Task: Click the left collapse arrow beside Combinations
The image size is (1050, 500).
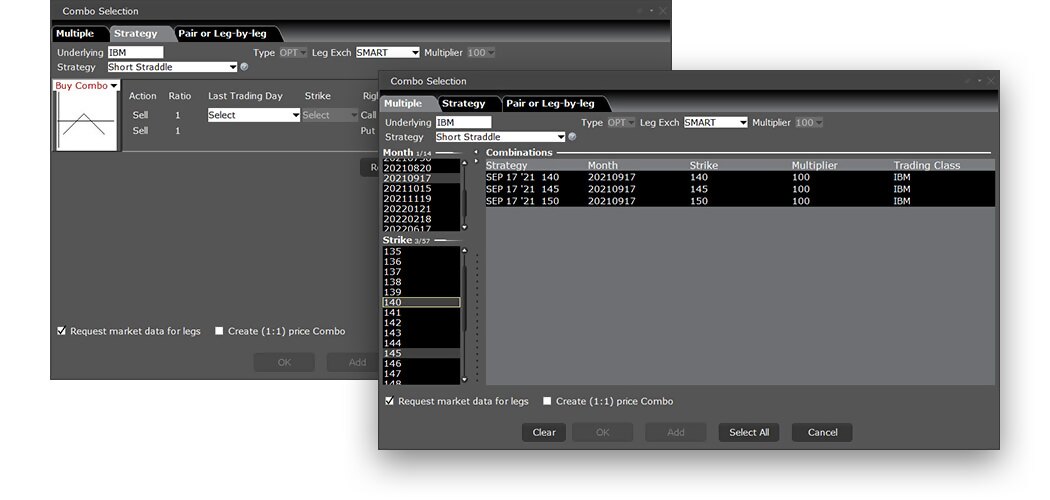Action: click(476, 152)
